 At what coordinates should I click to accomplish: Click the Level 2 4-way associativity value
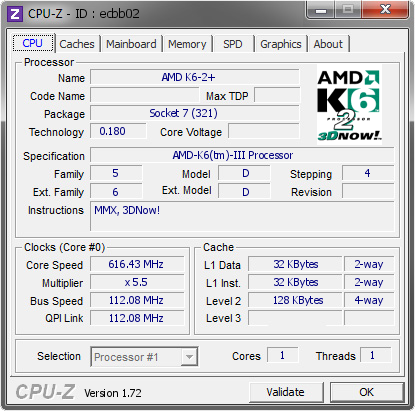click(x=369, y=300)
